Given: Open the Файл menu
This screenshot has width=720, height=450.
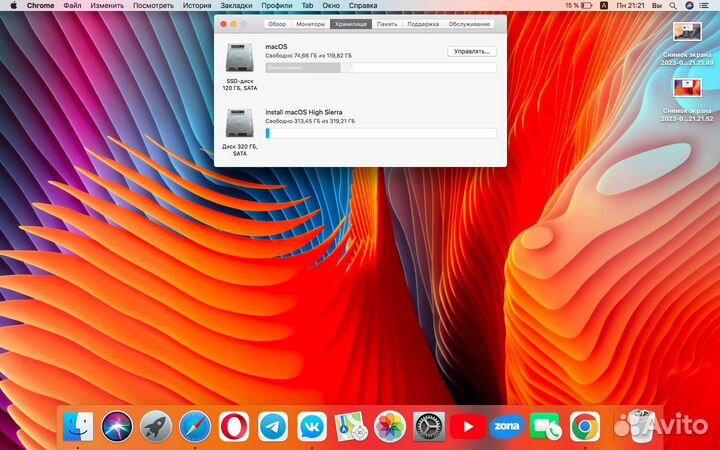Looking at the screenshot, I should 72,6.
